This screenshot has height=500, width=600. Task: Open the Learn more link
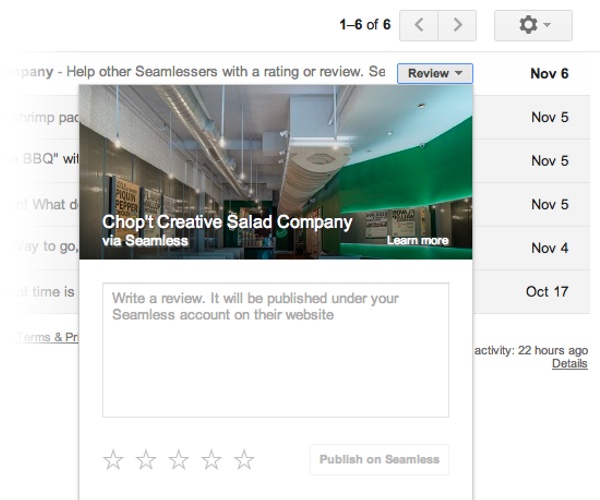coord(417,241)
